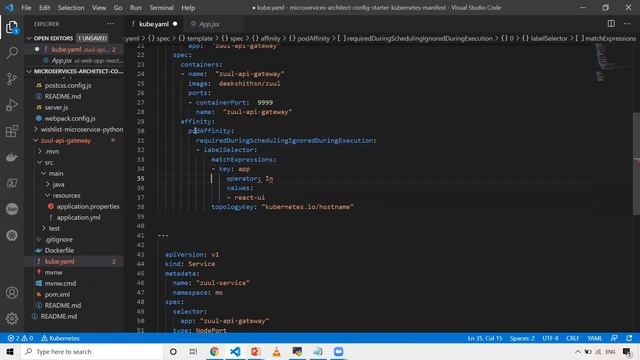This screenshot has height=360, width=640.
Task: Open the Search view icon
Action: [12, 53]
